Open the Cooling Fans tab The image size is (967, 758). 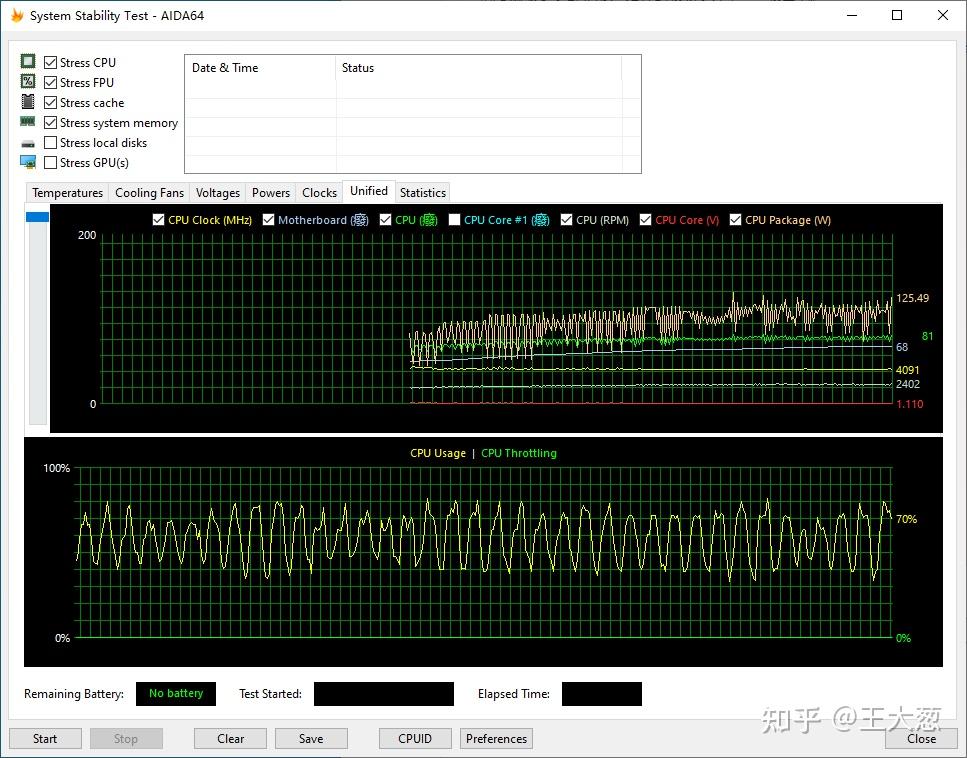(x=149, y=193)
